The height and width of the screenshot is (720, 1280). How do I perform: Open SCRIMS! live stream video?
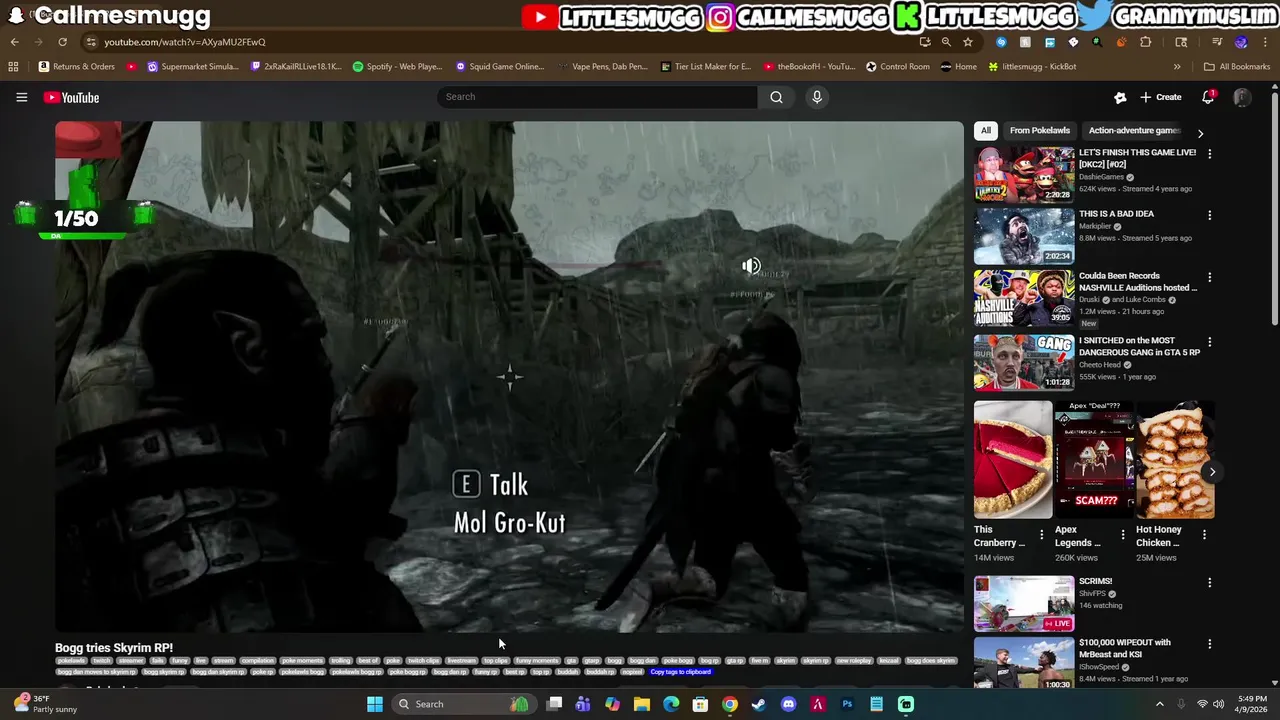[1024, 603]
